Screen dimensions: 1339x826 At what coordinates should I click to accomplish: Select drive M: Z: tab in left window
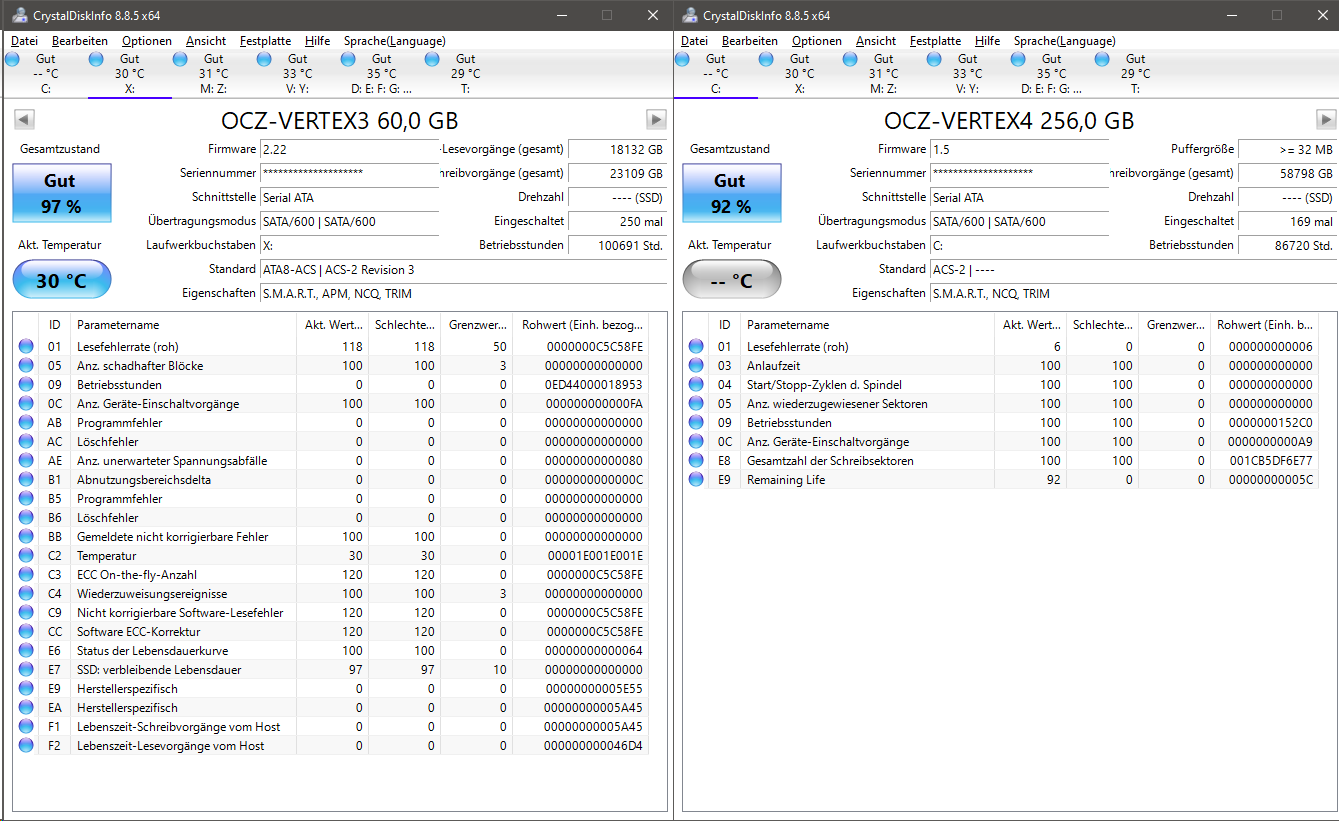pyautogui.click(x=214, y=74)
